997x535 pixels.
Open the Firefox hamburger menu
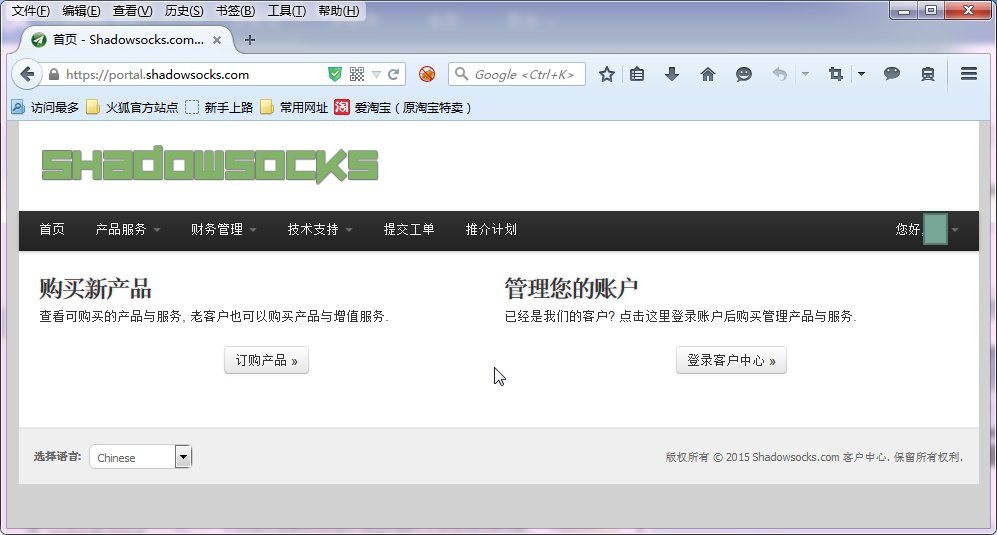pyautogui.click(x=968, y=74)
